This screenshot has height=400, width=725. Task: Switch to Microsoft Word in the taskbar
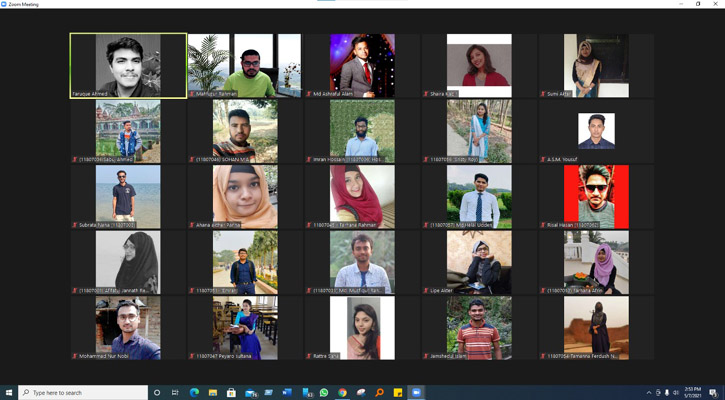(287, 392)
